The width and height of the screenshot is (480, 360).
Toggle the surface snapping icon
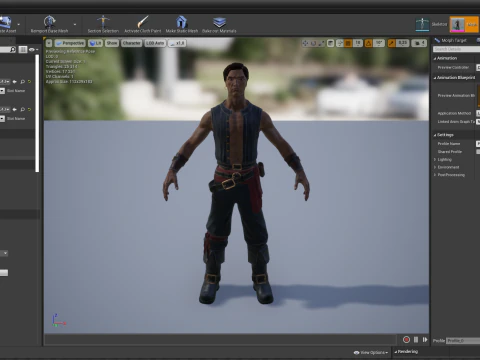tap(340, 43)
